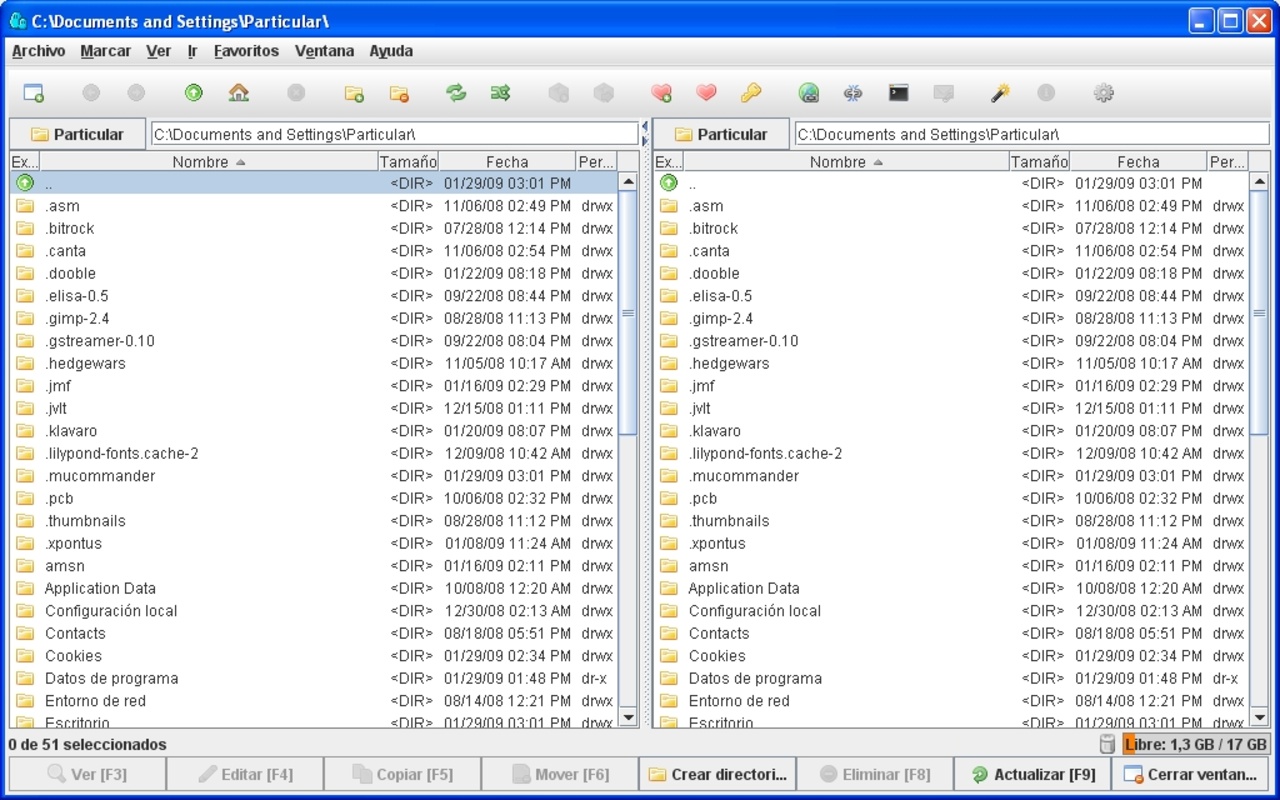Click the free disk space indicator bar
The height and width of the screenshot is (800, 1280).
[x=1195, y=744]
